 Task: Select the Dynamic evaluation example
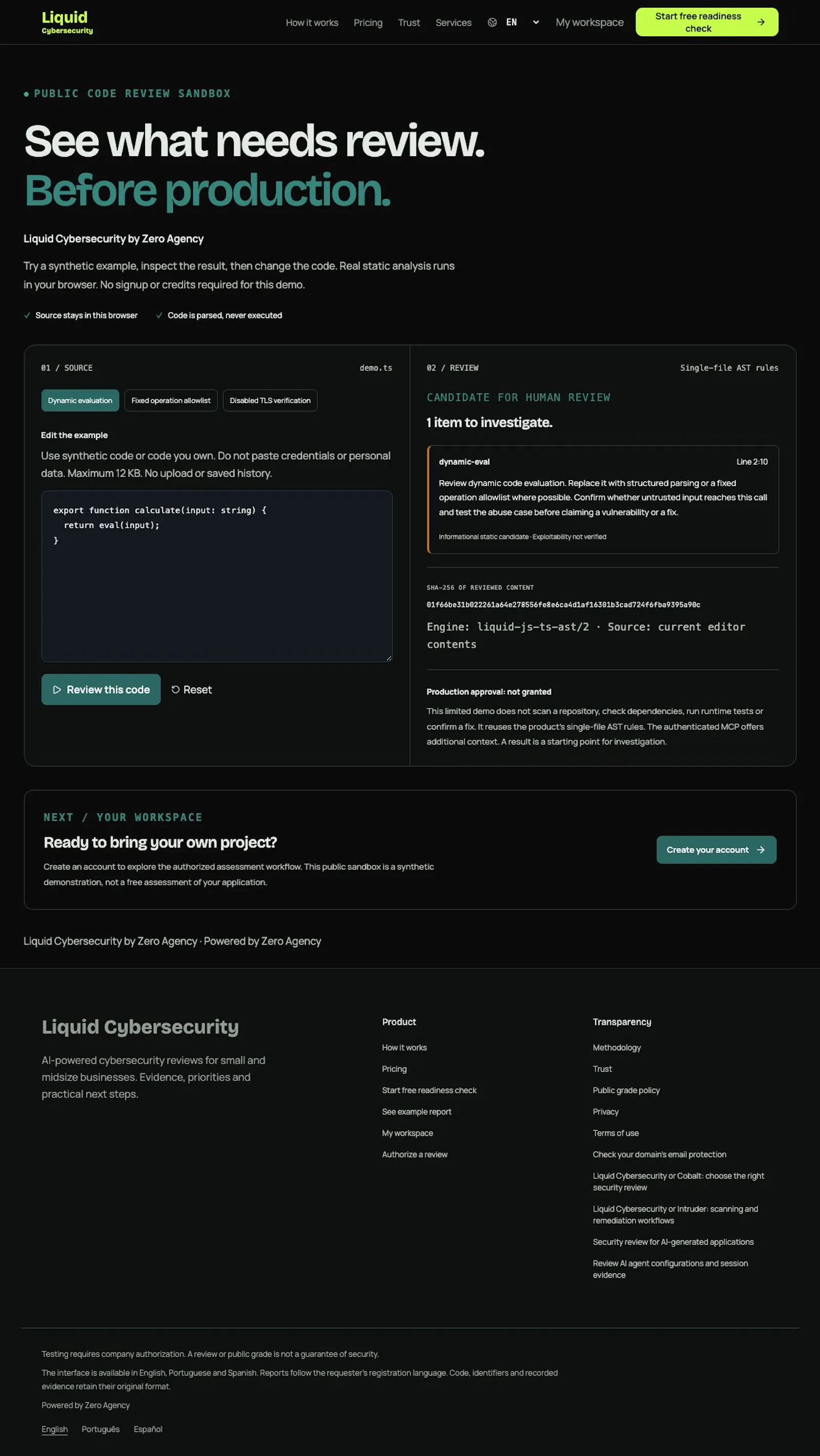(80, 400)
